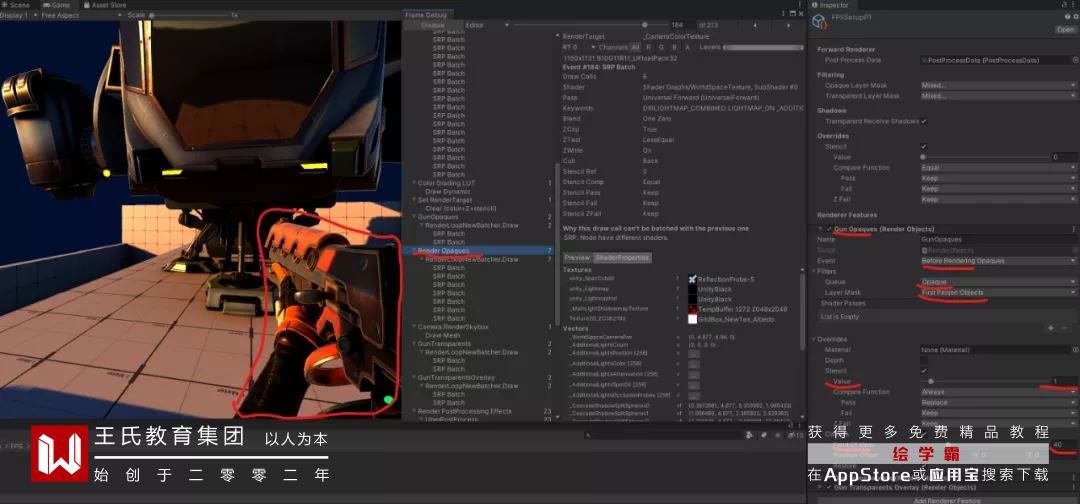Open the Editor target dropdown in Frame Debug
The height and width of the screenshot is (504, 1080).
[486, 25]
